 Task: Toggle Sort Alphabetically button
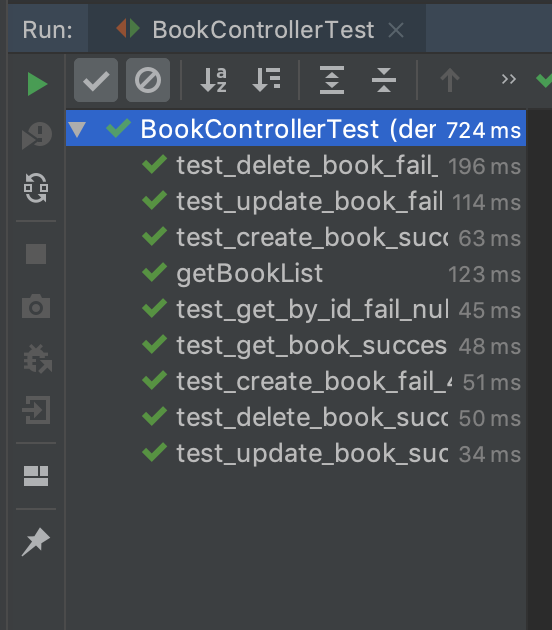coord(213,80)
